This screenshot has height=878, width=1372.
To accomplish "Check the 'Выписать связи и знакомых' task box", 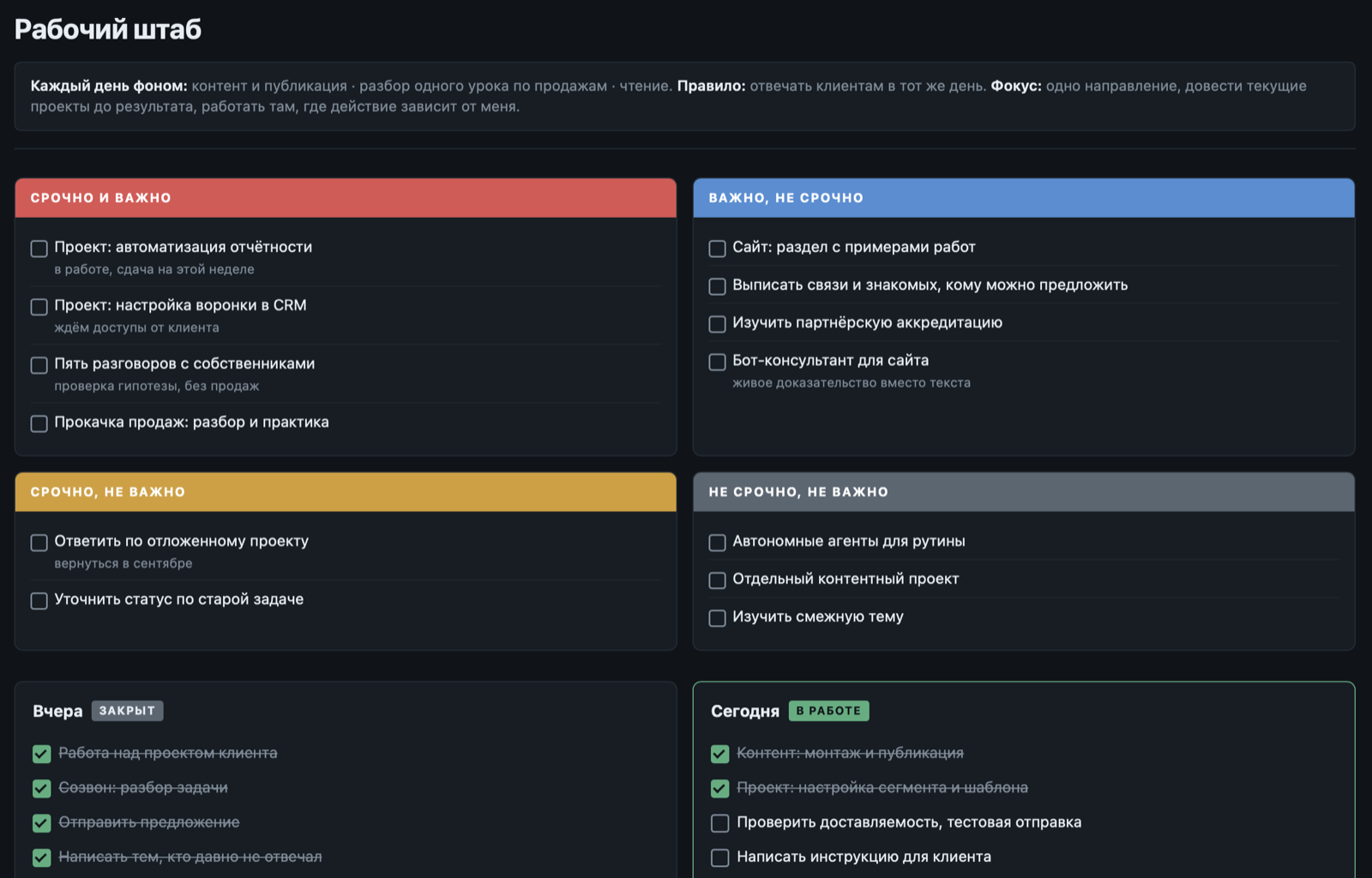I will [x=718, y=286].
